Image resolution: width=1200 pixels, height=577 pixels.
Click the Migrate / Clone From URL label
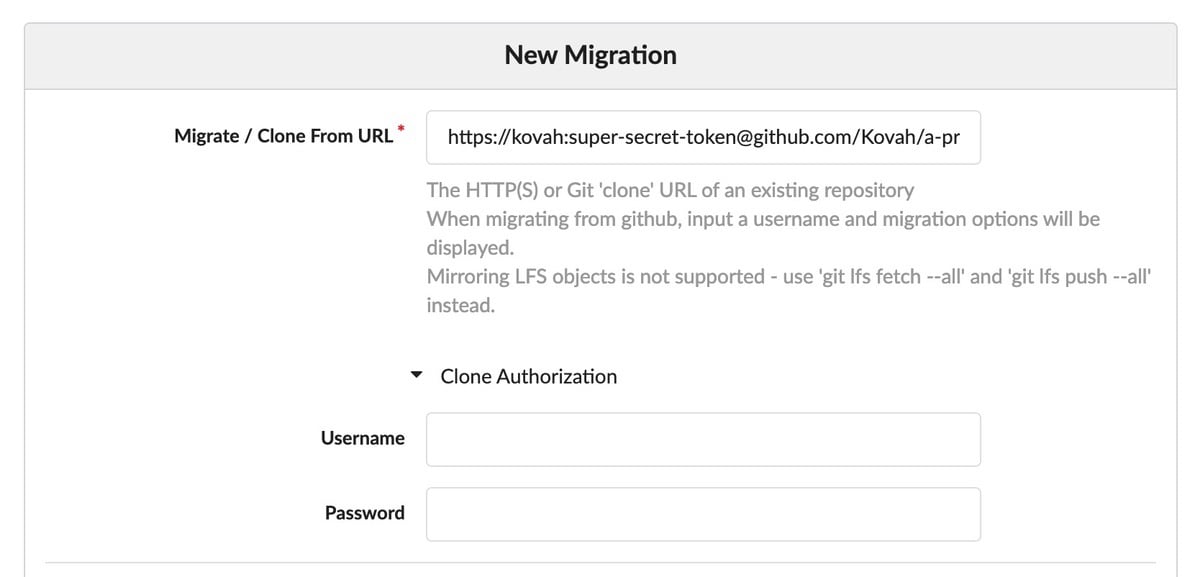point(284,136)
